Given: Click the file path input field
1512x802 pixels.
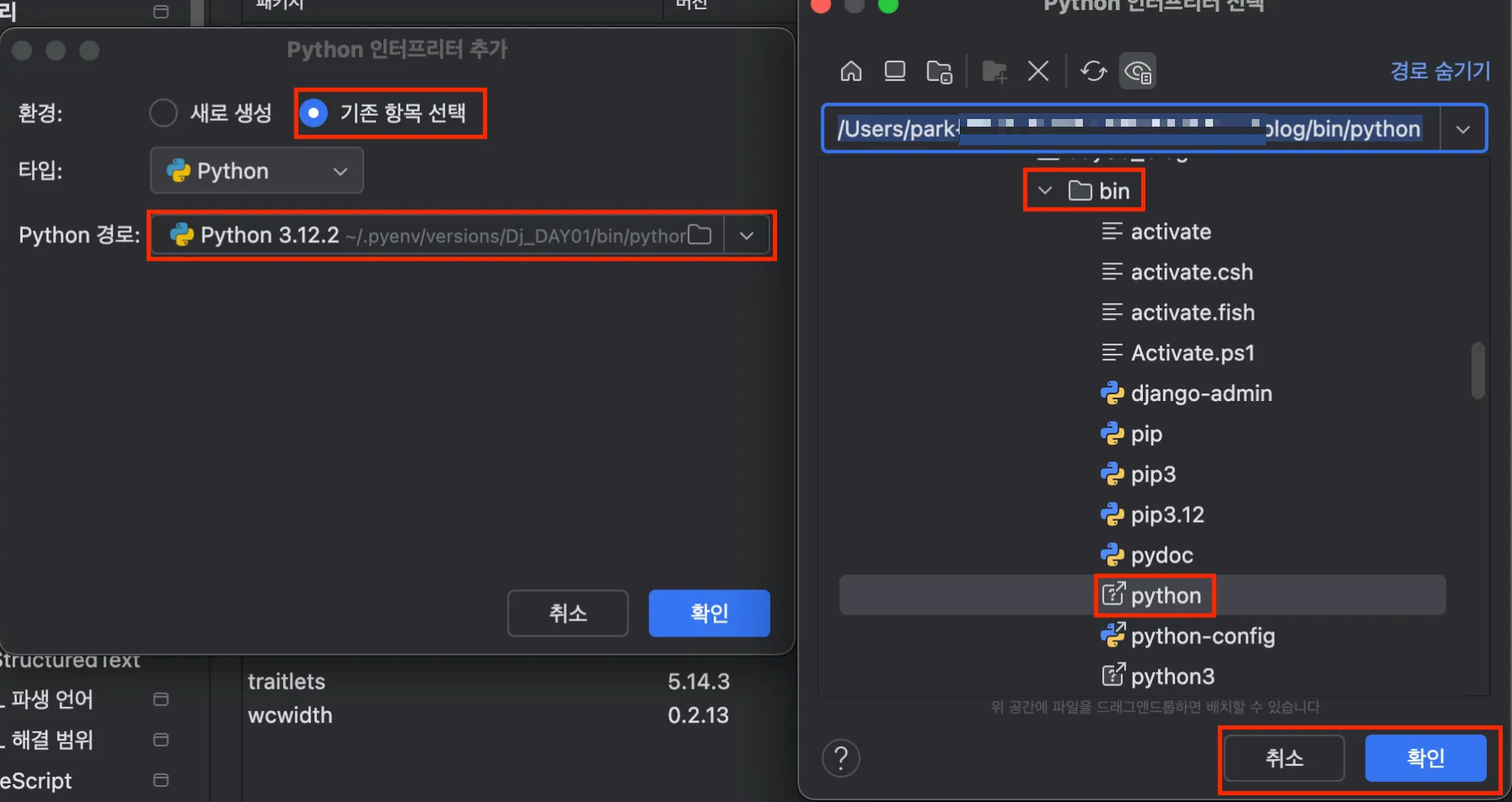Looking at the screenshot, I should (1131, 129).
